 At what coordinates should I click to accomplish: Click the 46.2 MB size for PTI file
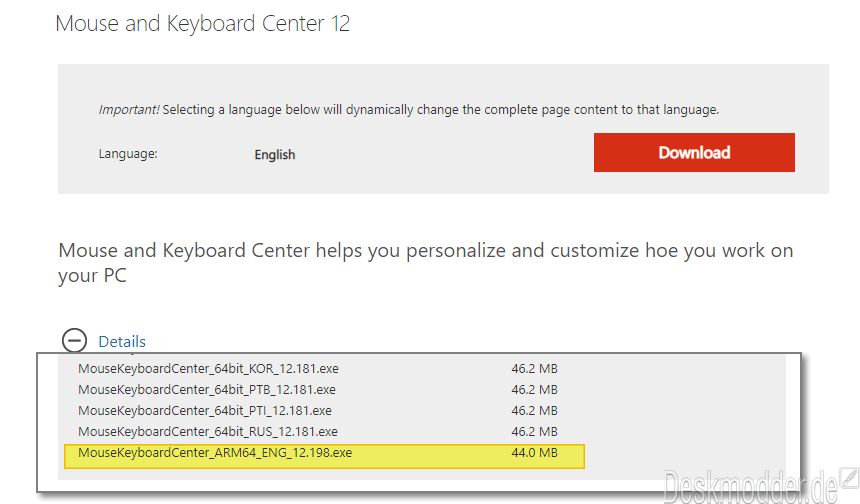pos(534,410)
